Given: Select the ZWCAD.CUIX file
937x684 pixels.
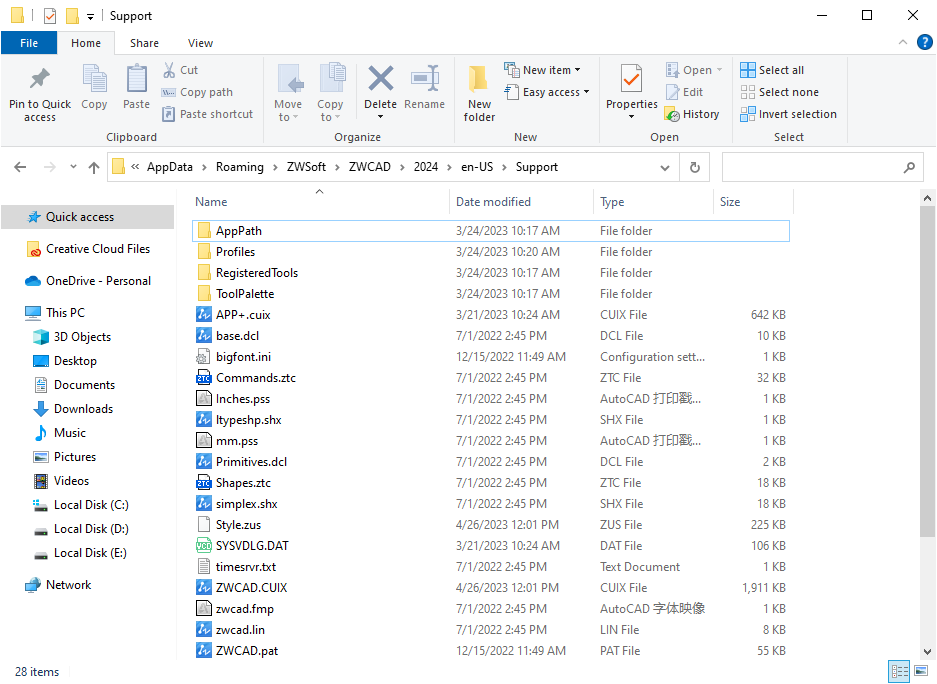Looking at the screenshot, I should [241, 588].
